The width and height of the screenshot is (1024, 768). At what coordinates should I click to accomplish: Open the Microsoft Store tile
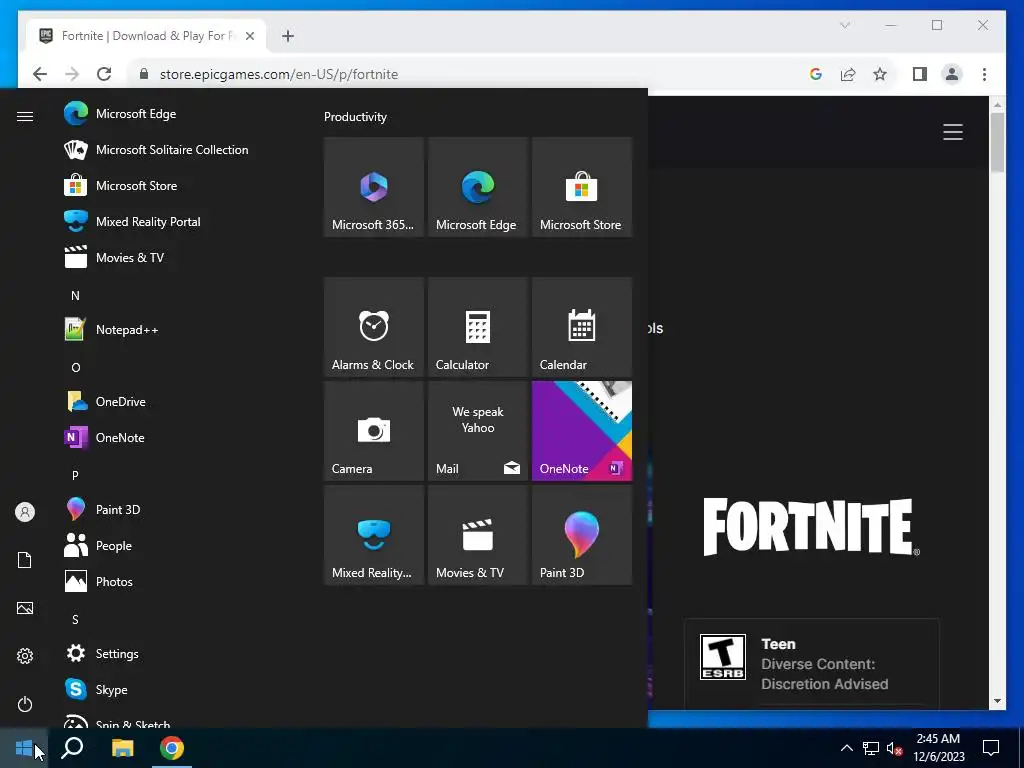click(x=581, y=187)
